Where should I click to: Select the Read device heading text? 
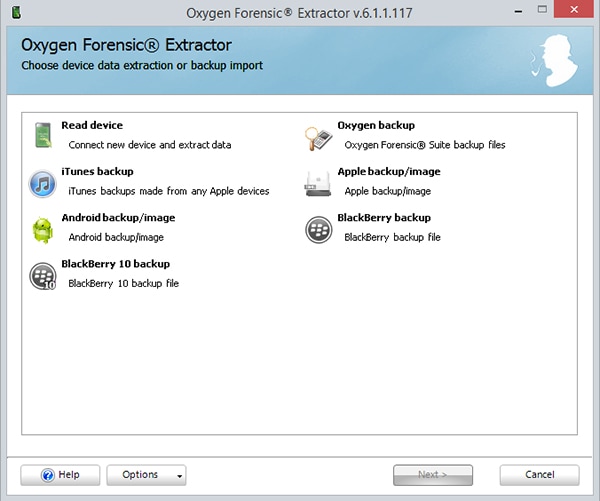(92, 126)
